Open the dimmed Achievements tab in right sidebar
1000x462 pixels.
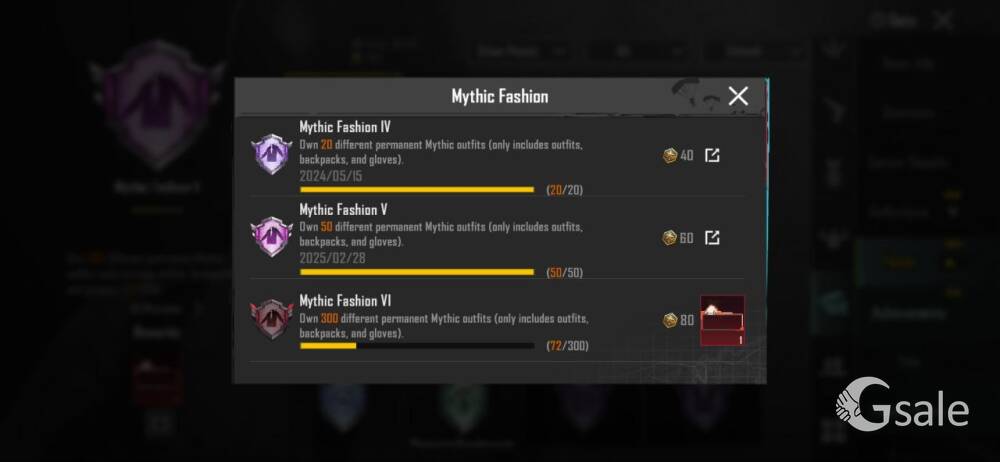[x=909, y=313]
